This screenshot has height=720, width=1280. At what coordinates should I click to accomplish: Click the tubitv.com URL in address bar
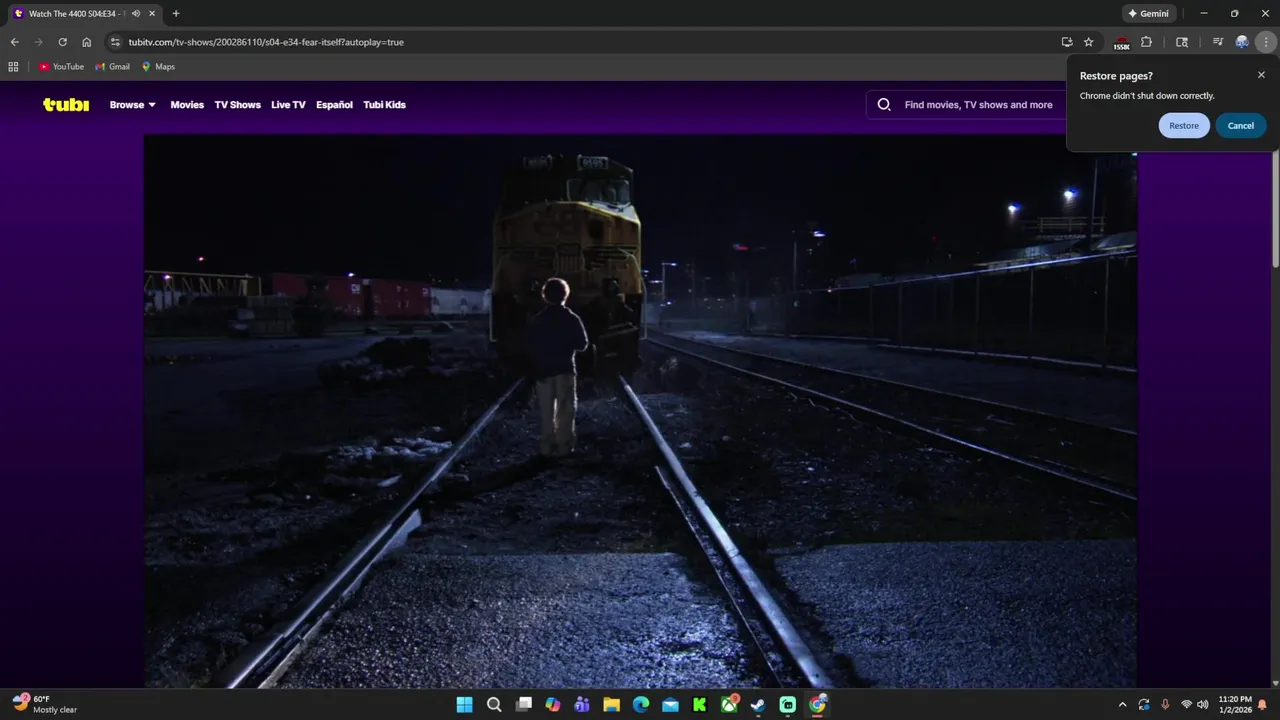coord(266,42)
